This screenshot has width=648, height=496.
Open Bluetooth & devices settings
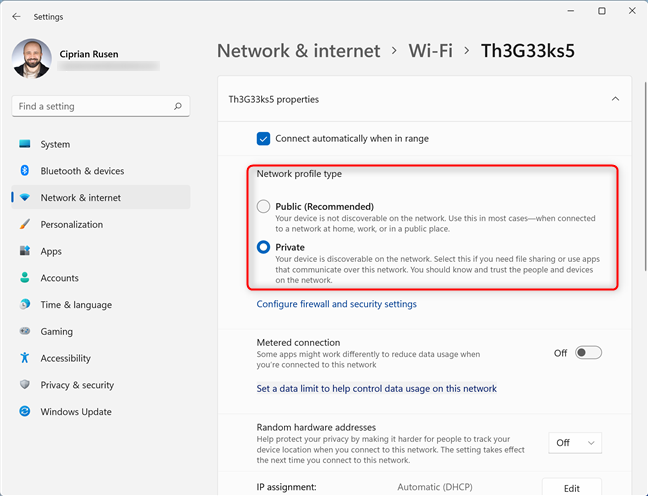pyautogui.click(x=101, y=171)
